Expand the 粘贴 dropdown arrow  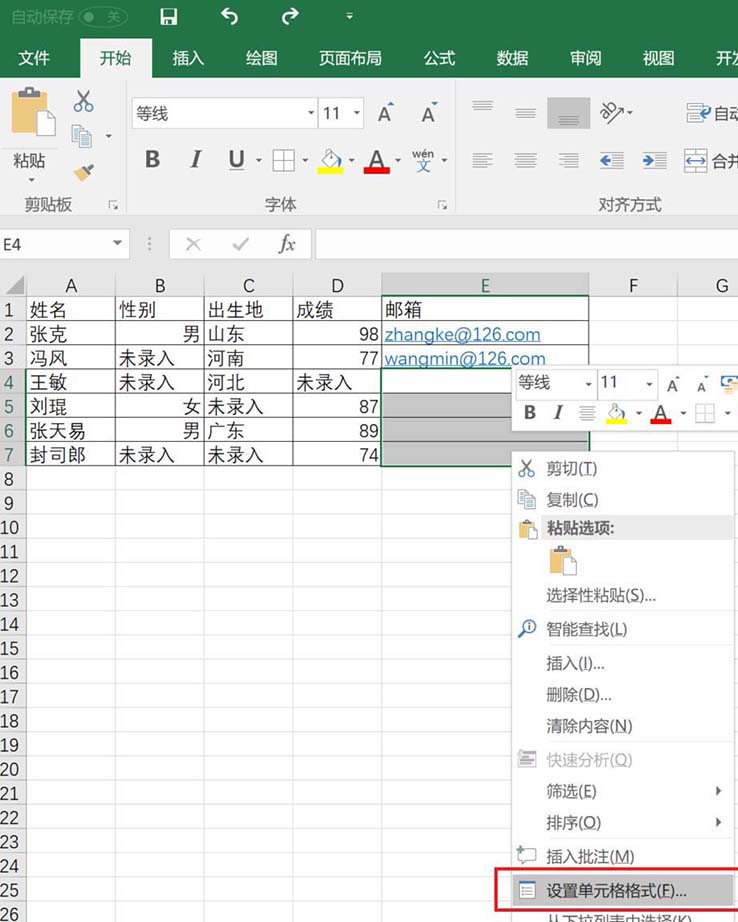tap(31, 179)
